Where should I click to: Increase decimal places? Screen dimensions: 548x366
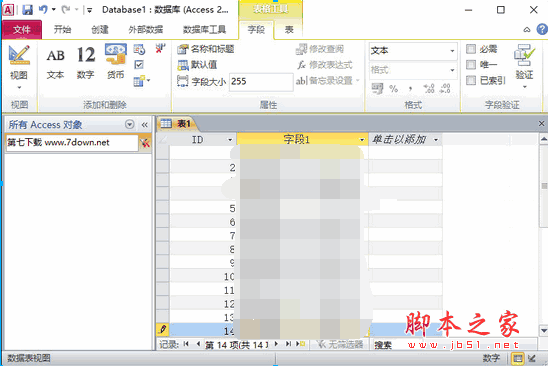429,88
